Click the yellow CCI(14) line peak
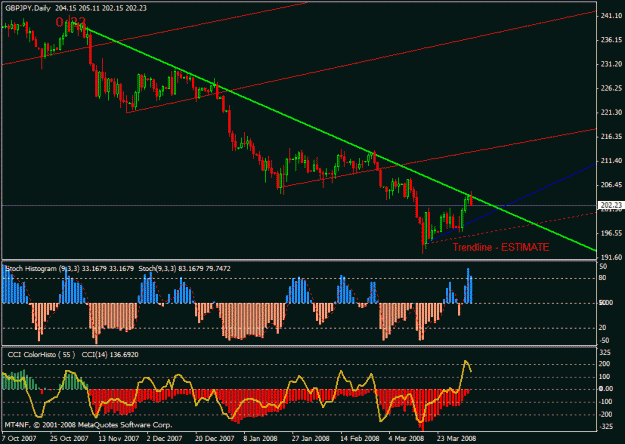This screenshot has width=625, height=444. (465, 361)
